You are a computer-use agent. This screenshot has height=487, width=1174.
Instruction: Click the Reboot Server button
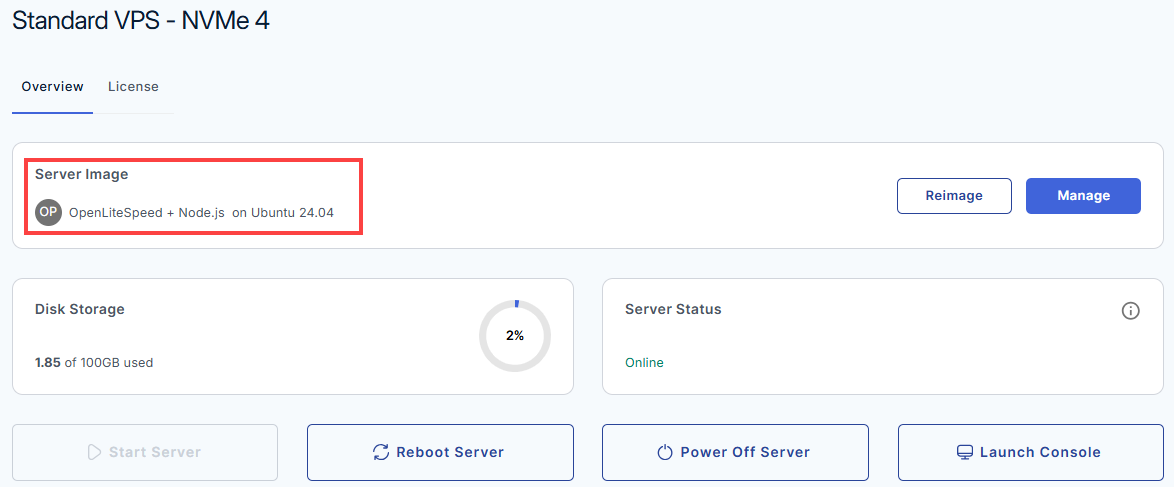pos(440,453)
